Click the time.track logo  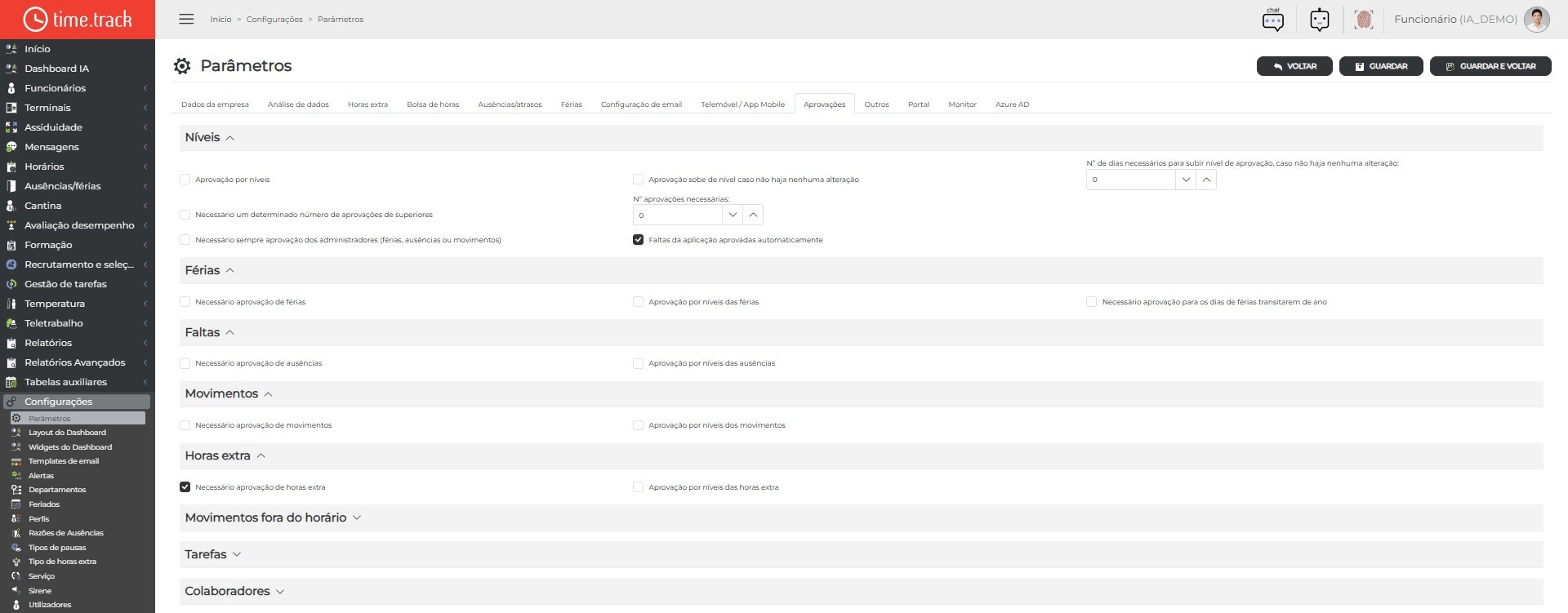[78, 20]
